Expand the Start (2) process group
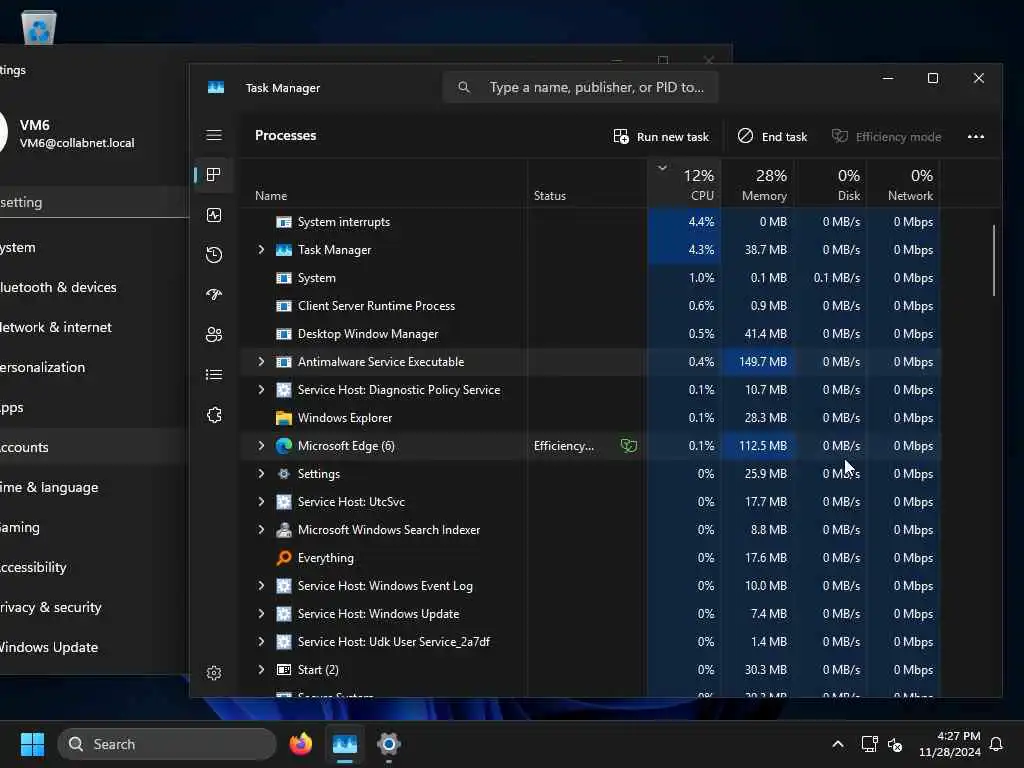This screenshot has width=1024, height=768. coord(261,670)
